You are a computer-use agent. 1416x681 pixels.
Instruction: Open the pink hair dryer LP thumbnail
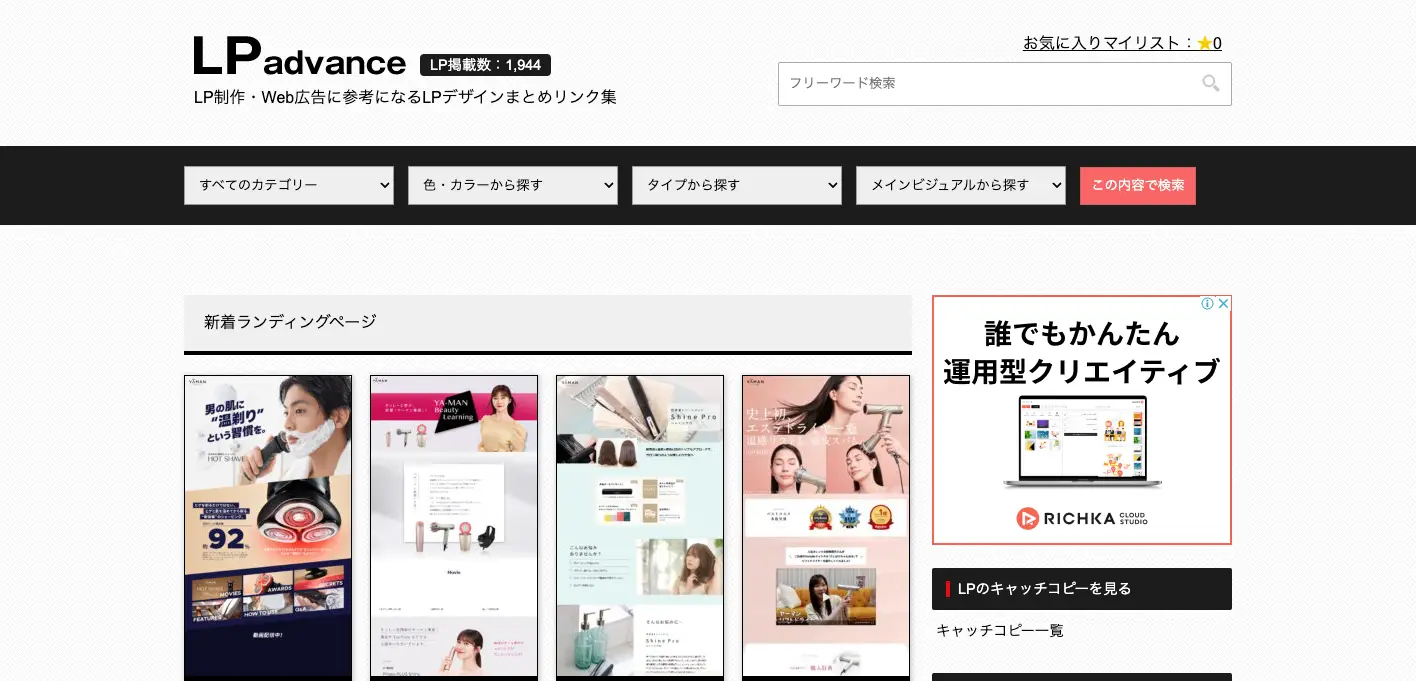(x=826, y=526)
